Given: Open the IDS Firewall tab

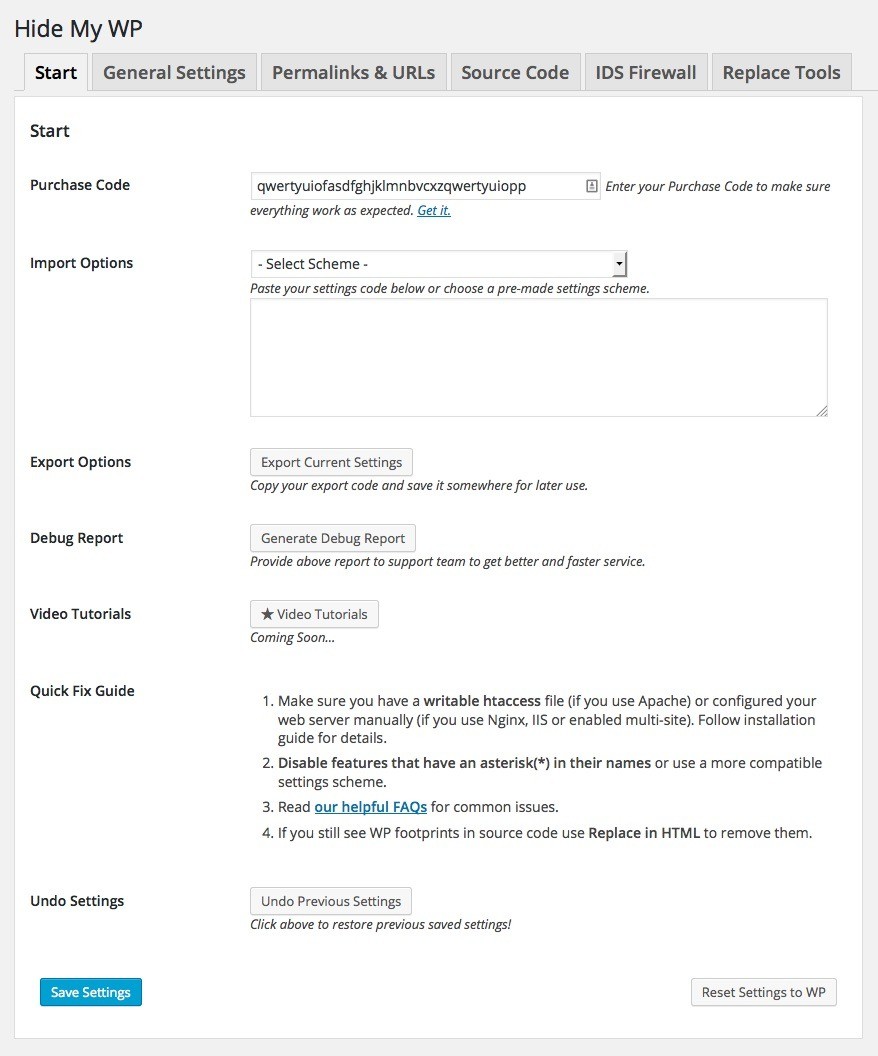Looking at the screenshot, I should [646, 73].
